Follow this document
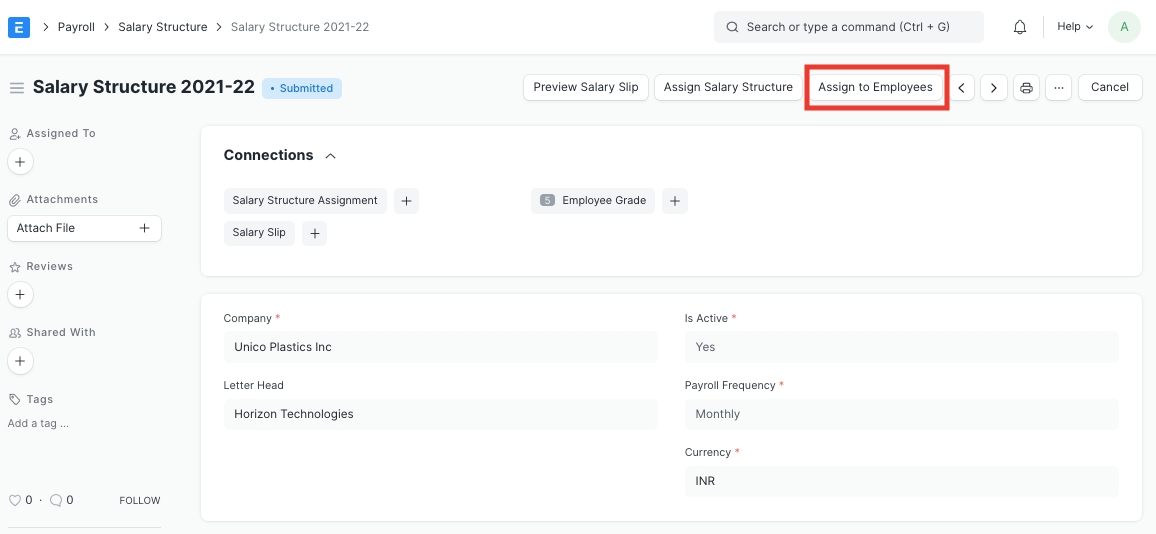Viewport: 1156px width, 534px height. 139,500
